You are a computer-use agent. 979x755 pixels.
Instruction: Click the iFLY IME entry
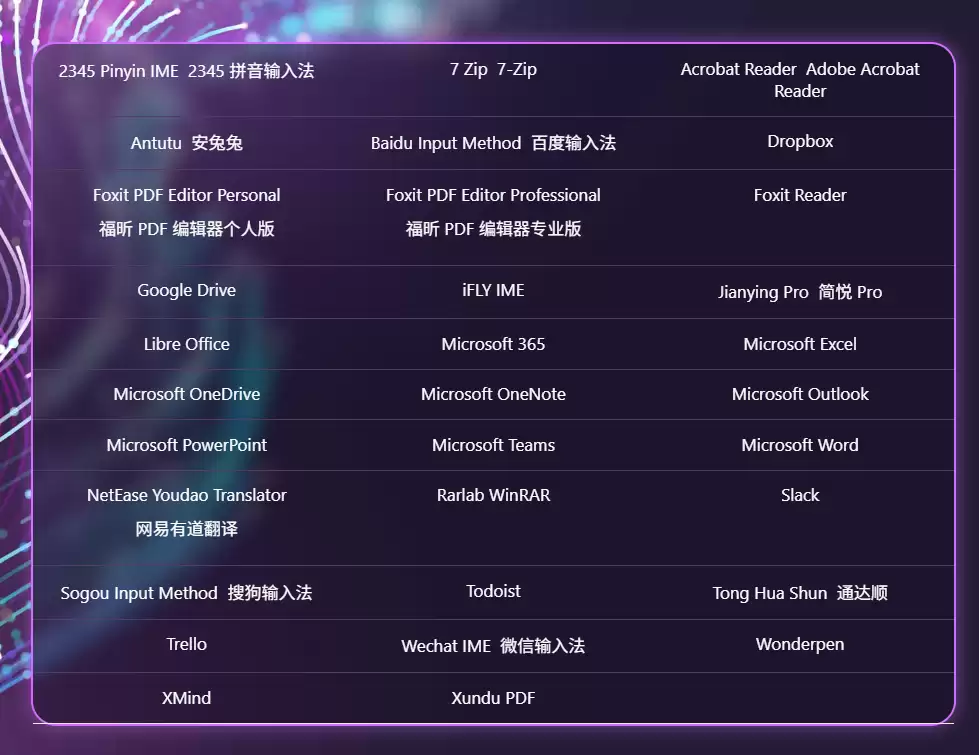493,291
